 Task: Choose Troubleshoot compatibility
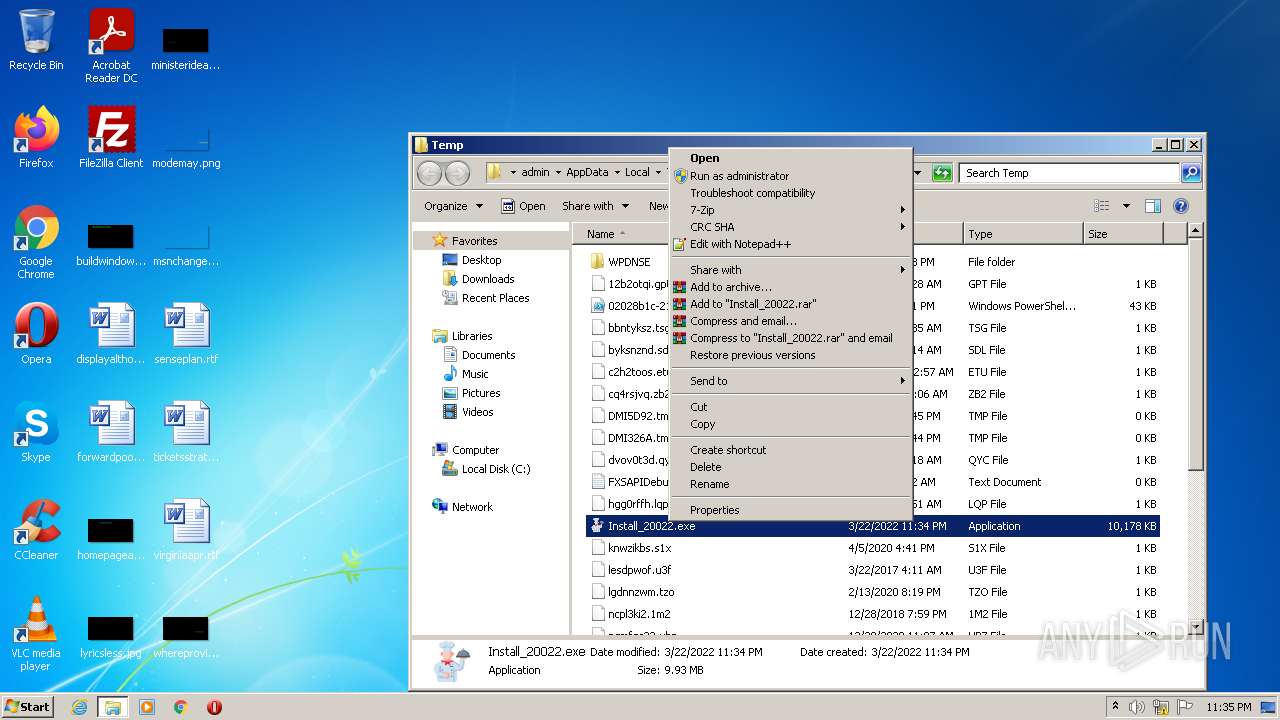pos(790,193)
